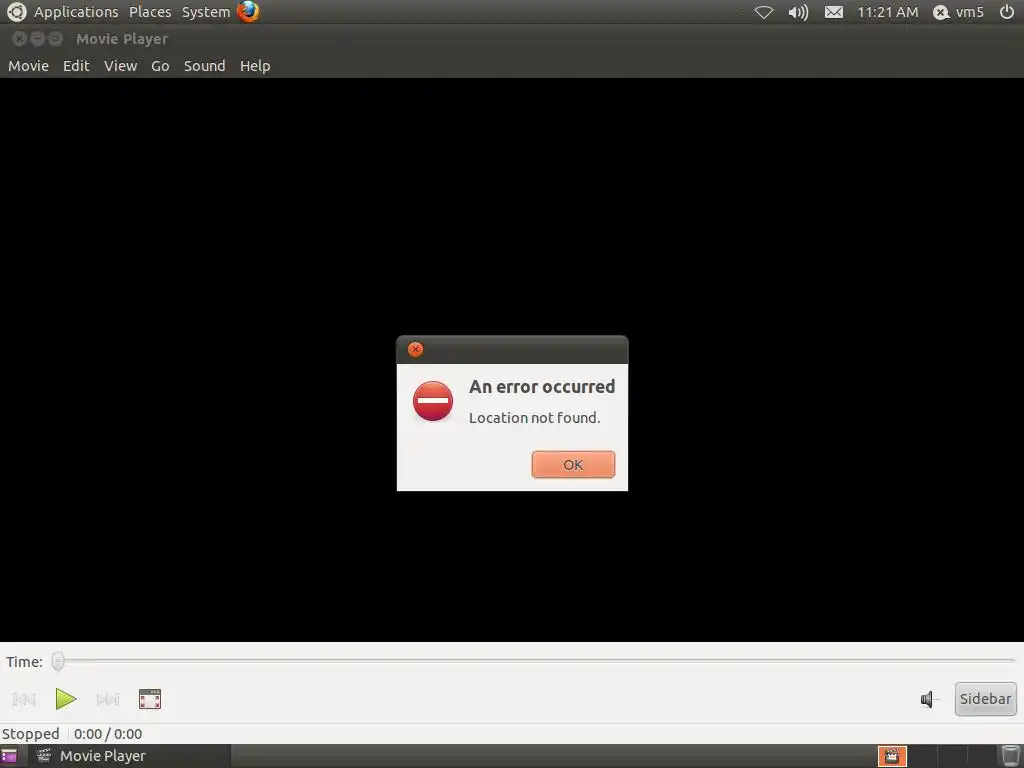Skip to previous chapter or movie
The width and height of the screenshot is (1024, 768).
[24, 699]
